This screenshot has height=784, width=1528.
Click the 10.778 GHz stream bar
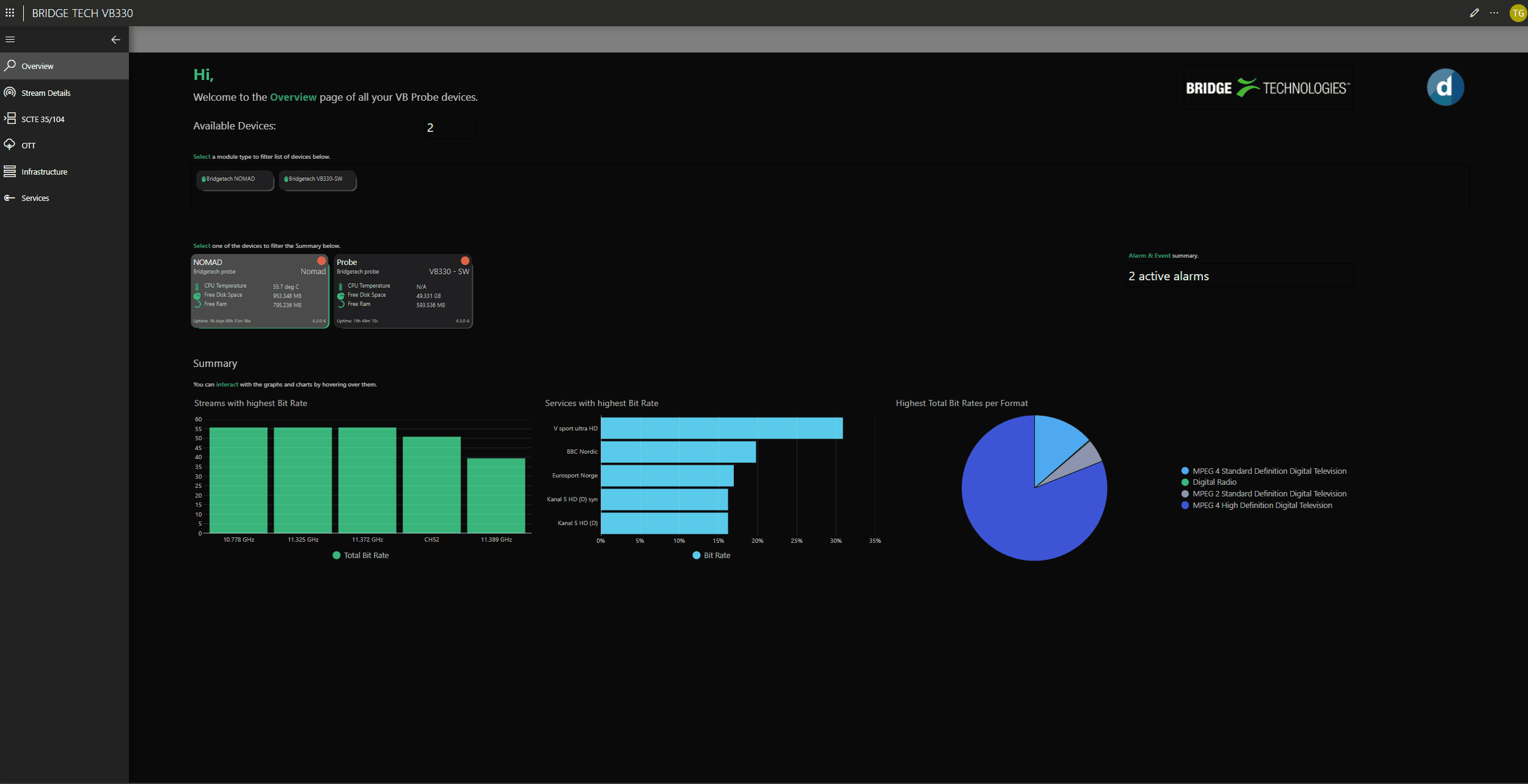click(x=238, y=480)
